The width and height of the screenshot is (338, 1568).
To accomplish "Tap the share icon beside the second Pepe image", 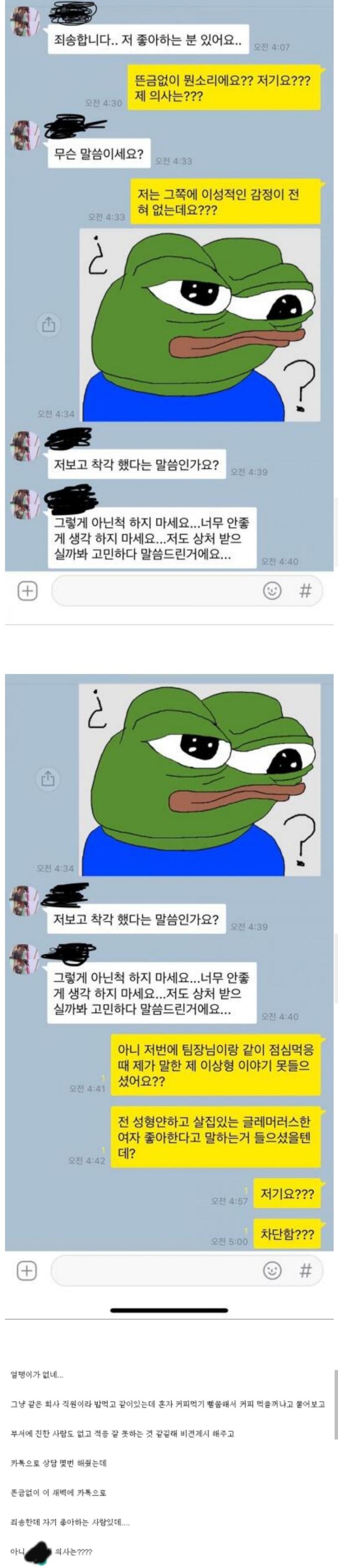I will [48, 779].
